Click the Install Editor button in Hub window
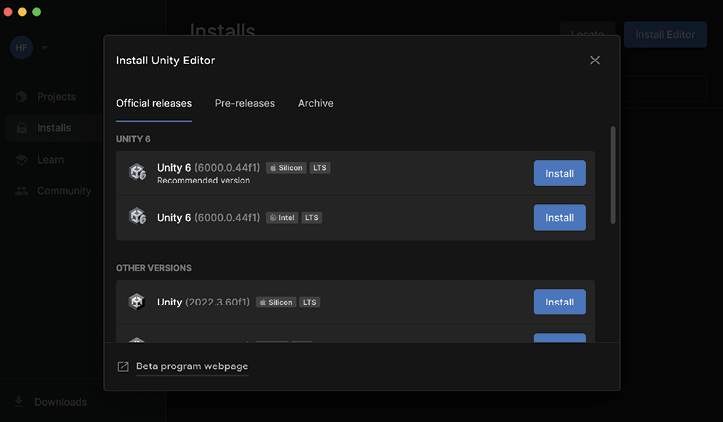The image size is (723, 422). pyautogui.click(x=665, y=35)
